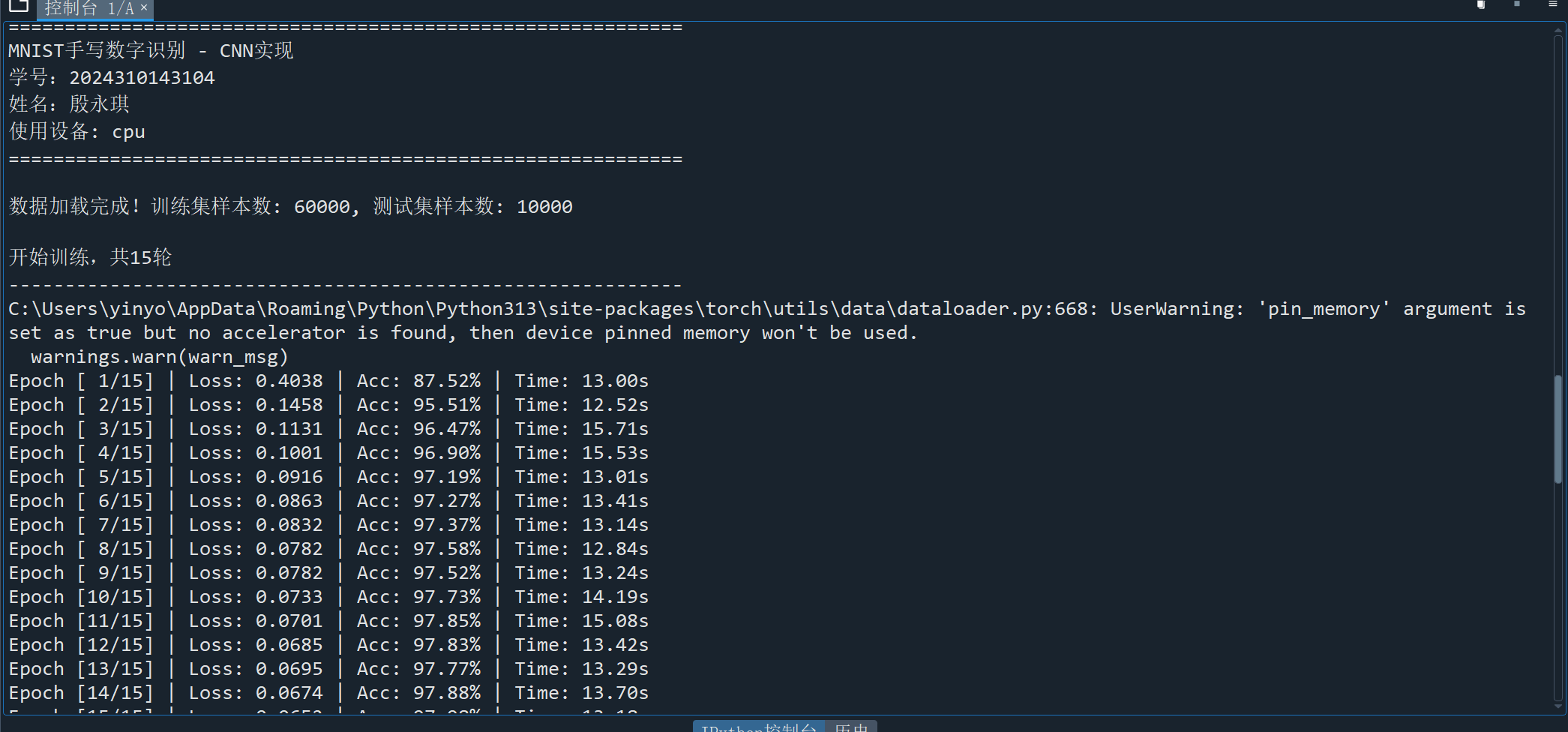
Task: Select the 控制台 1/A console tab
Action: 89,8
